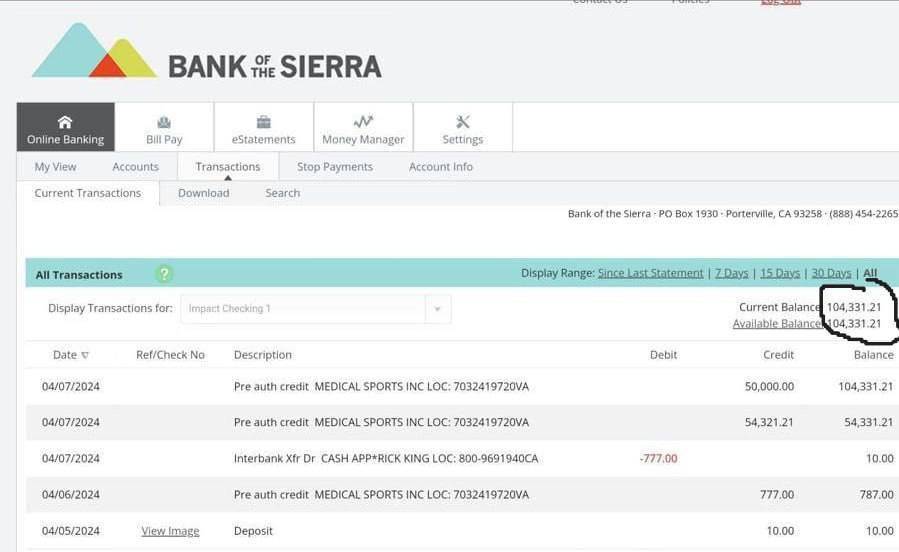The height and width of the screenshot is (552, 899).
Task: Show transactions Since Last Statement
Action: [650, 273]
